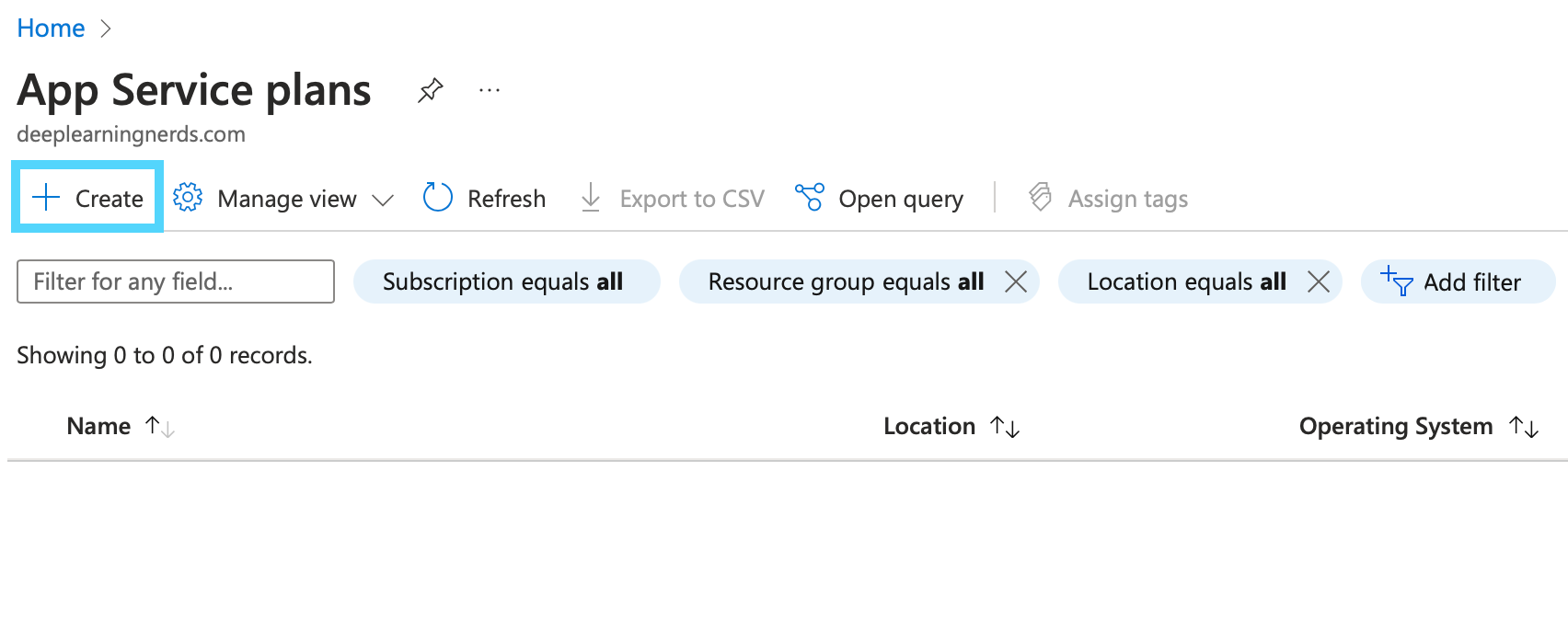Screen dimensions: 1568x620
Task: Remove the Location equals all filter
Action: pos(1319,281)
